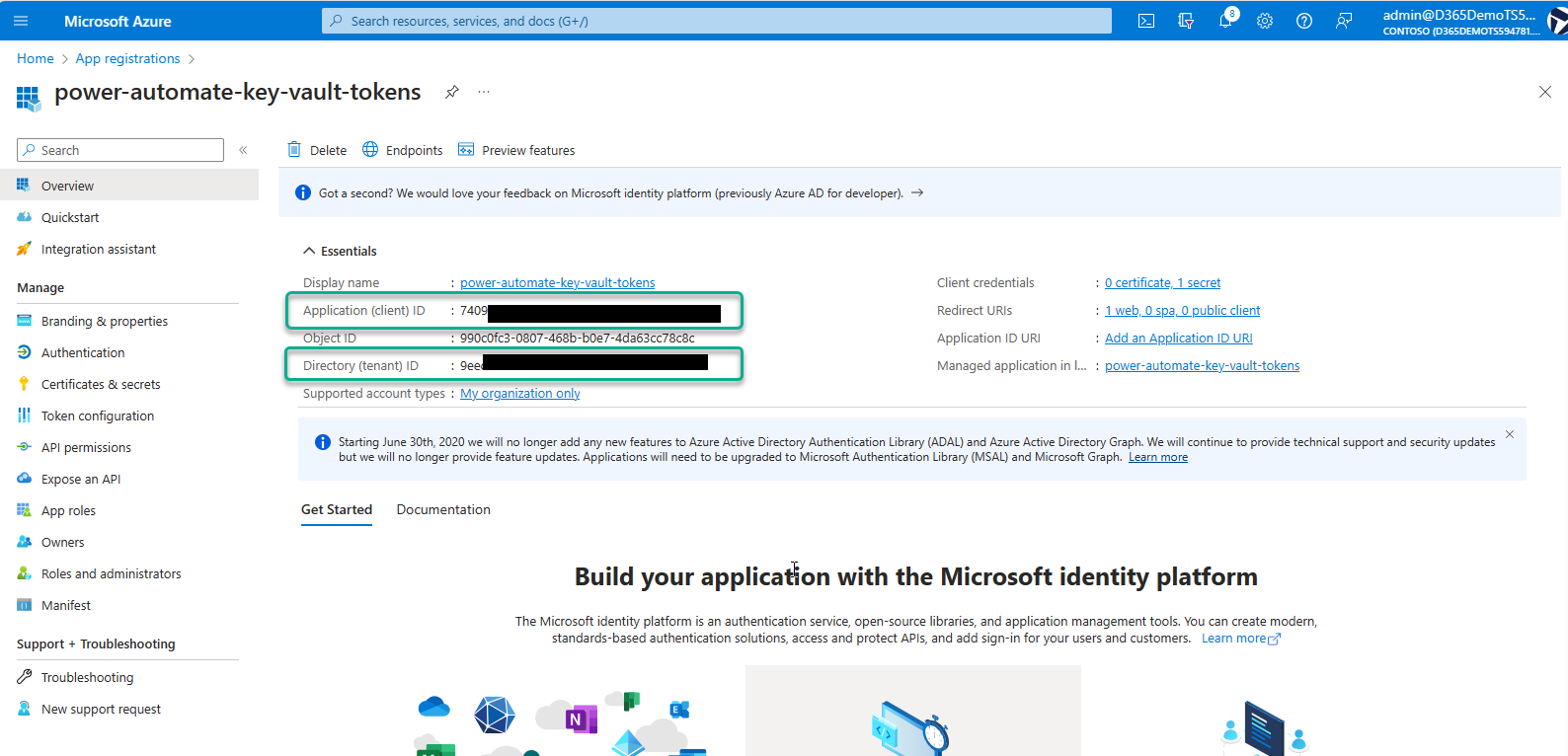Click the Preview features icon

(466, 150)
